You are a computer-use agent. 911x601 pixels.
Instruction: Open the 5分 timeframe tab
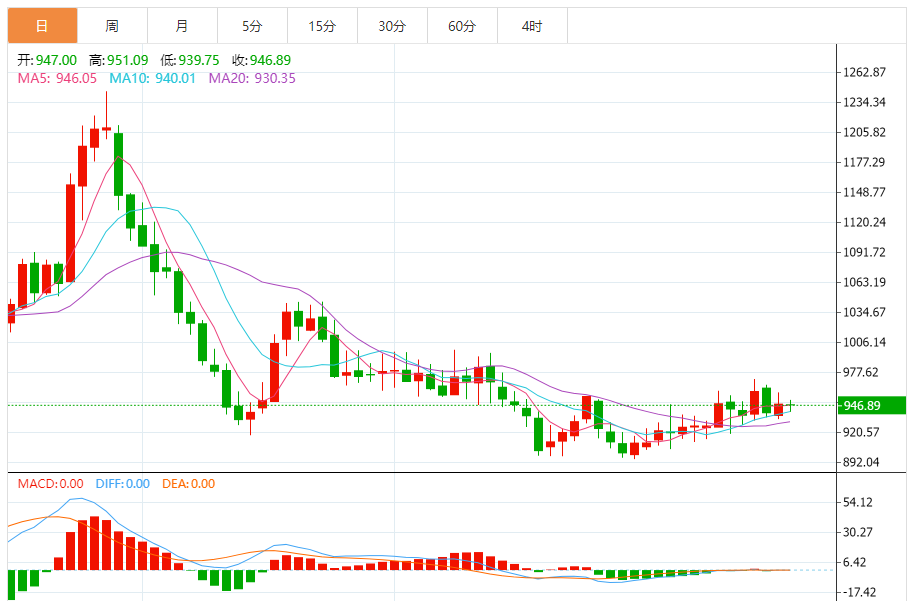coord(252,26)
